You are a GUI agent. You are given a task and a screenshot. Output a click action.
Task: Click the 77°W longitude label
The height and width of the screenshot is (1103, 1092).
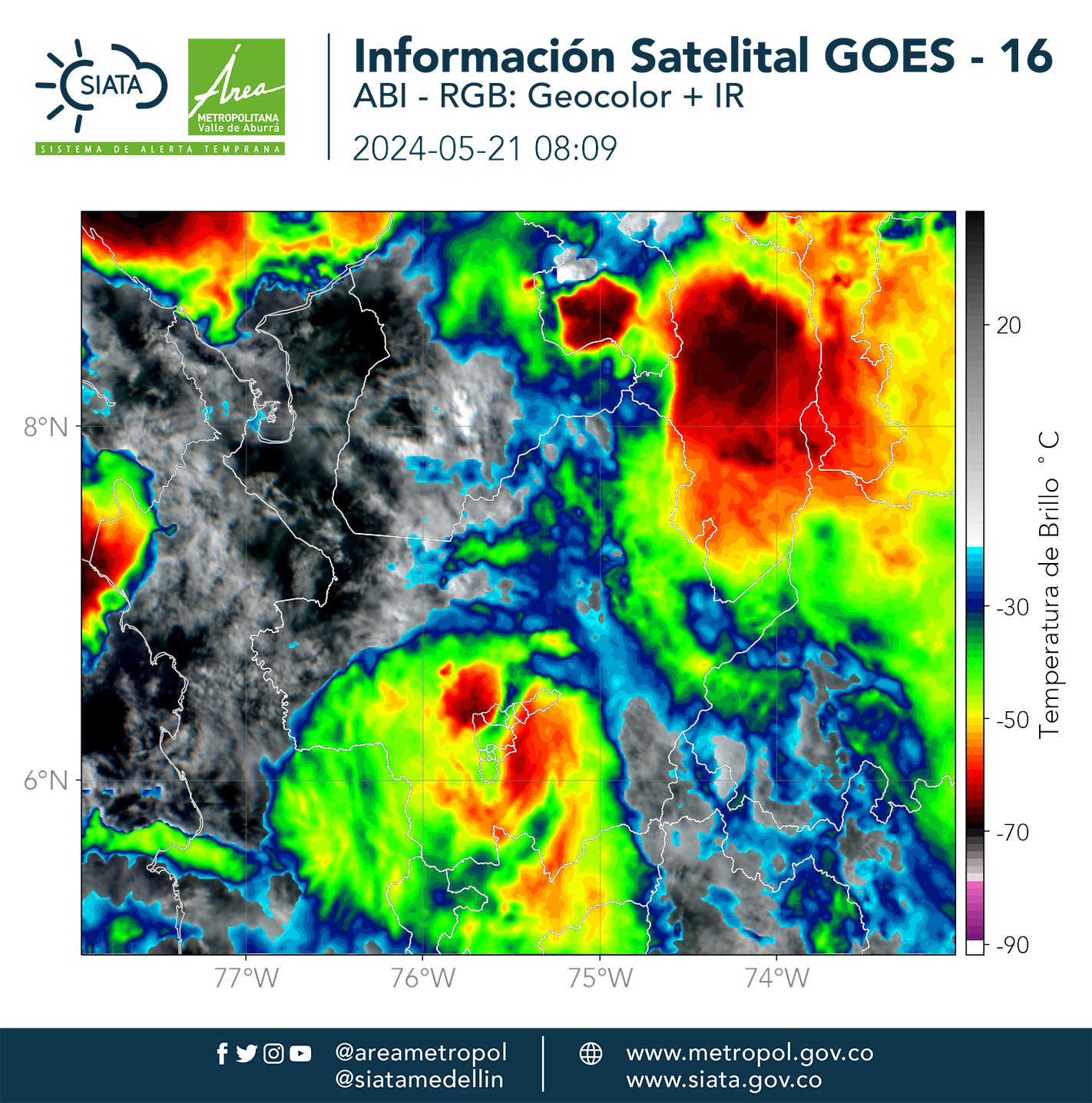pyautogui.click(x=247, y=978)
